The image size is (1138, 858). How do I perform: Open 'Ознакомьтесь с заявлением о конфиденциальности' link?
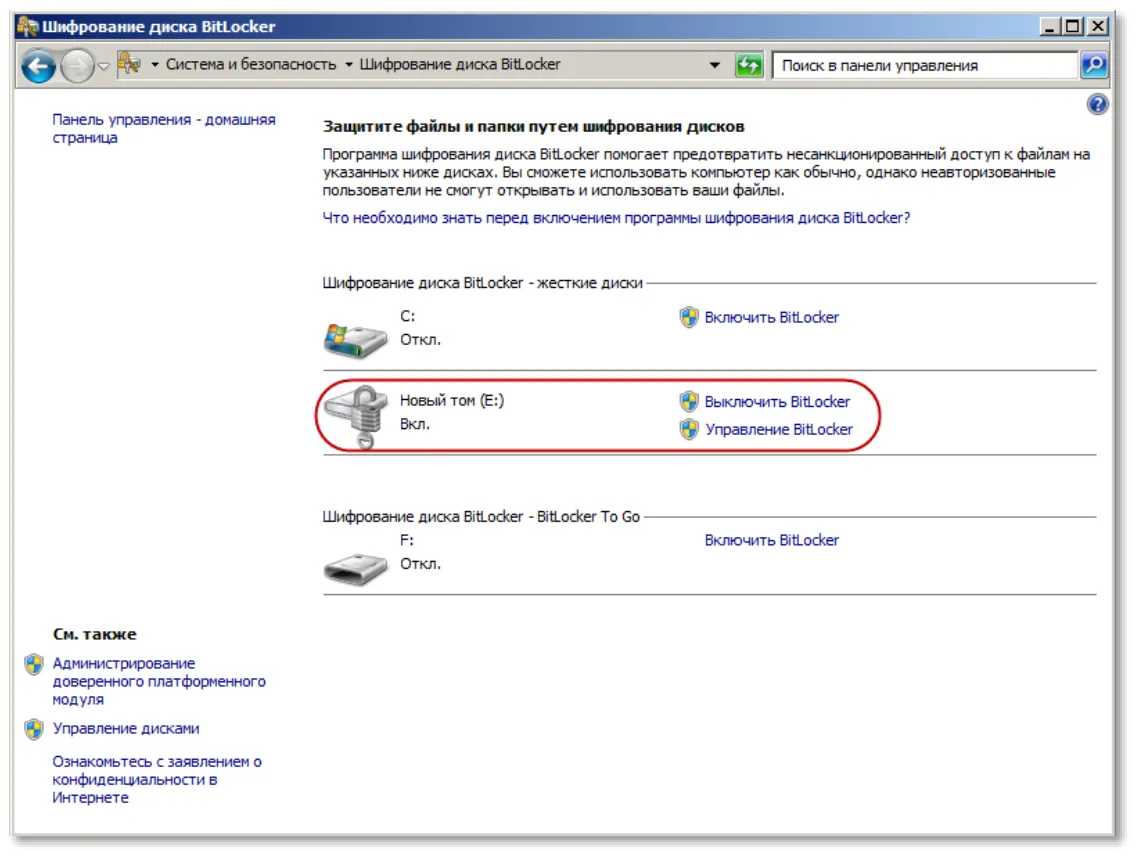tap(157, 780)
